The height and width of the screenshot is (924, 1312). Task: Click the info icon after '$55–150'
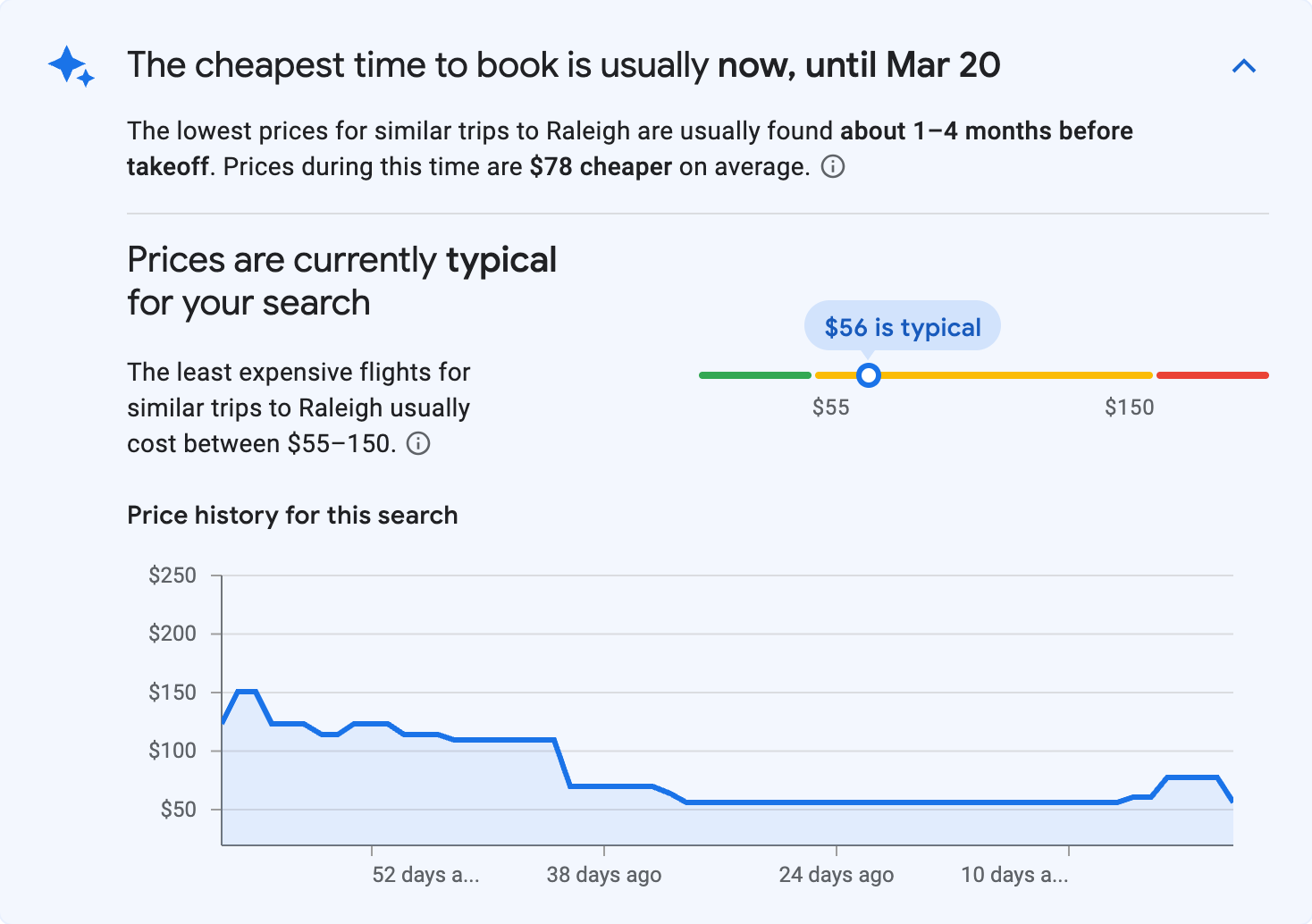coord(418,443)
